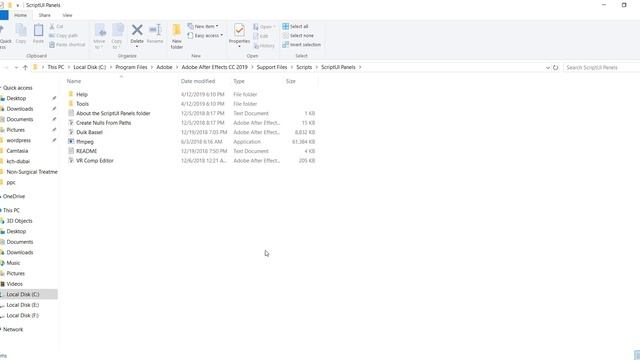Select the VR Comp Editor script
640x360 pixels.
95,160
